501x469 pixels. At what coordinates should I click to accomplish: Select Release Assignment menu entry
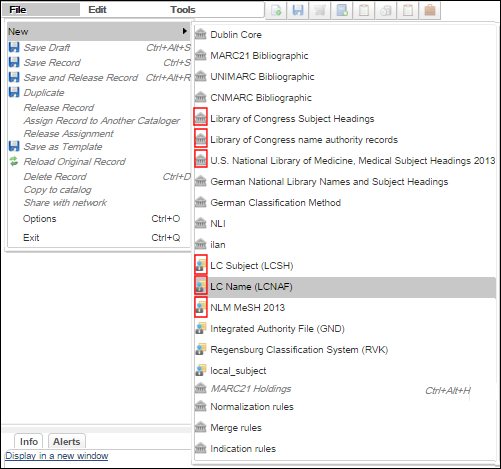(x=68, y=134)
